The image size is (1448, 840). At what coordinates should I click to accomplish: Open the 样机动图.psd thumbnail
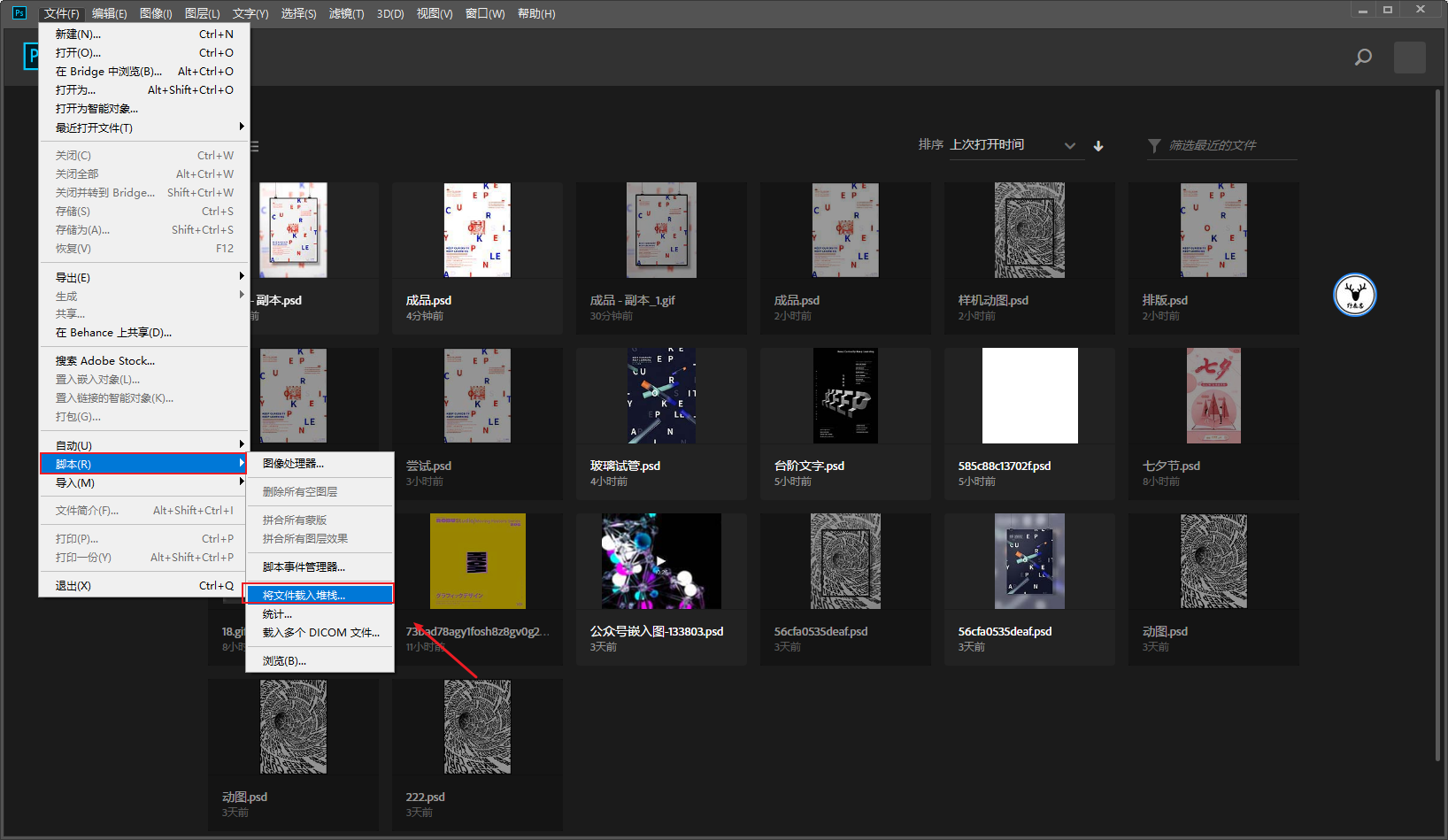(x=1029, y=230)
